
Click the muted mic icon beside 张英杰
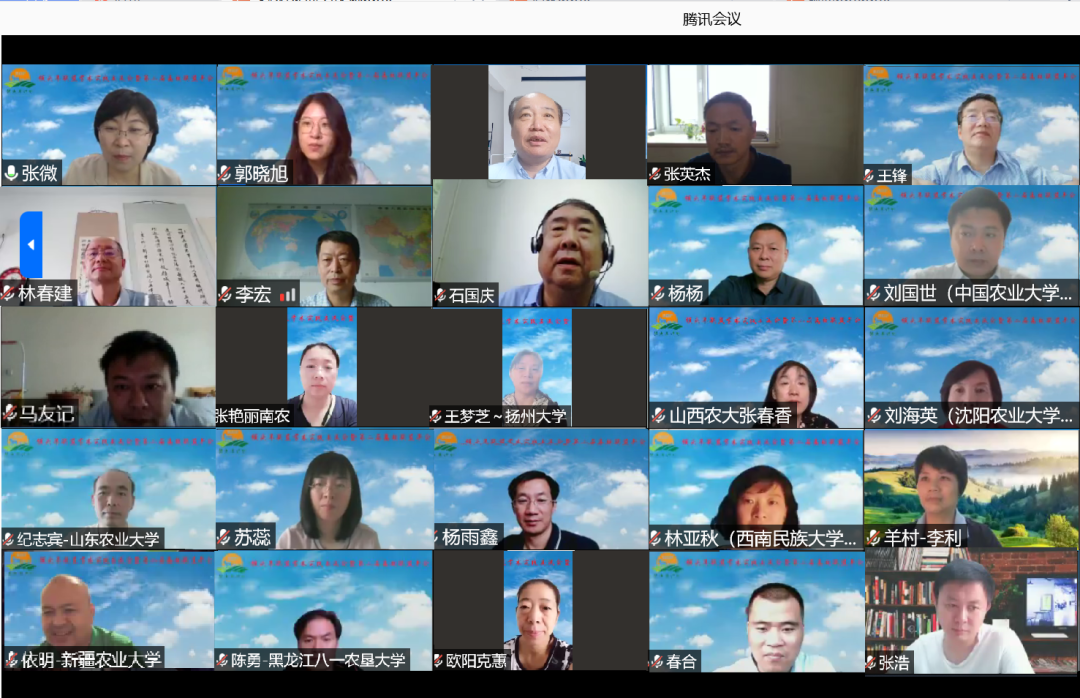coord(655,174)
